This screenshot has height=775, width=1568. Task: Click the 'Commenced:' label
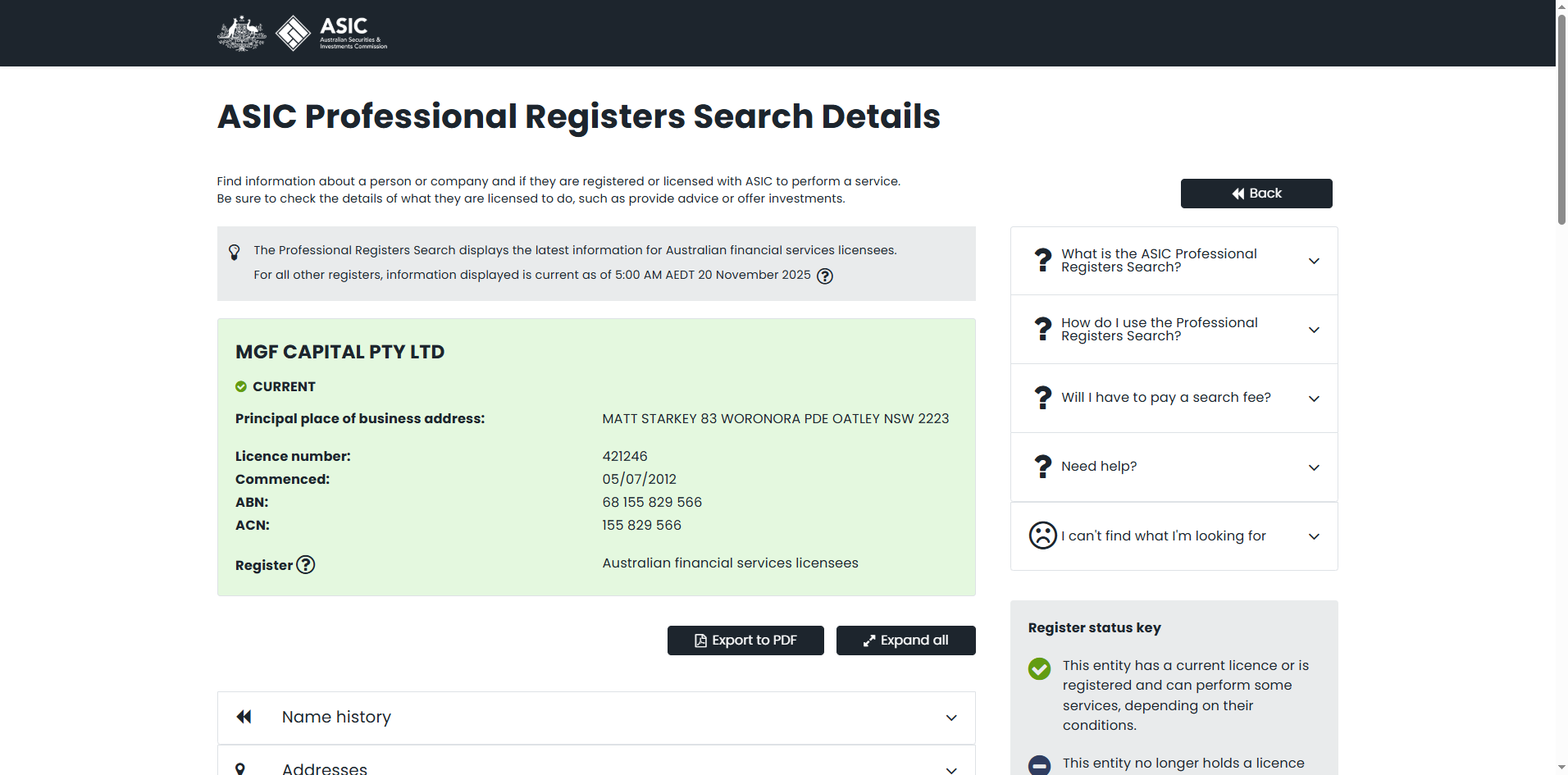click(282, 479)
